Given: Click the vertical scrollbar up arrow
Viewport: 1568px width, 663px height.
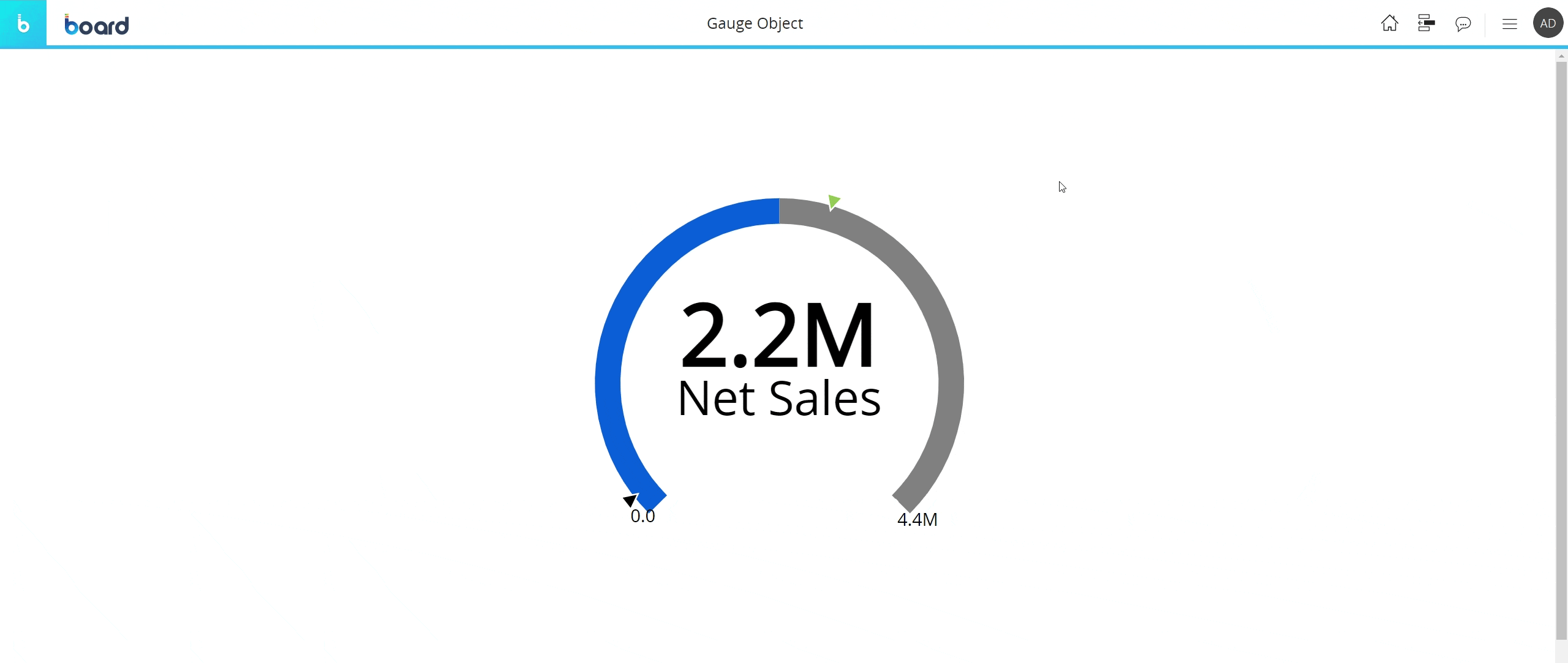Looking at the screenshot, I should 1561,56.
